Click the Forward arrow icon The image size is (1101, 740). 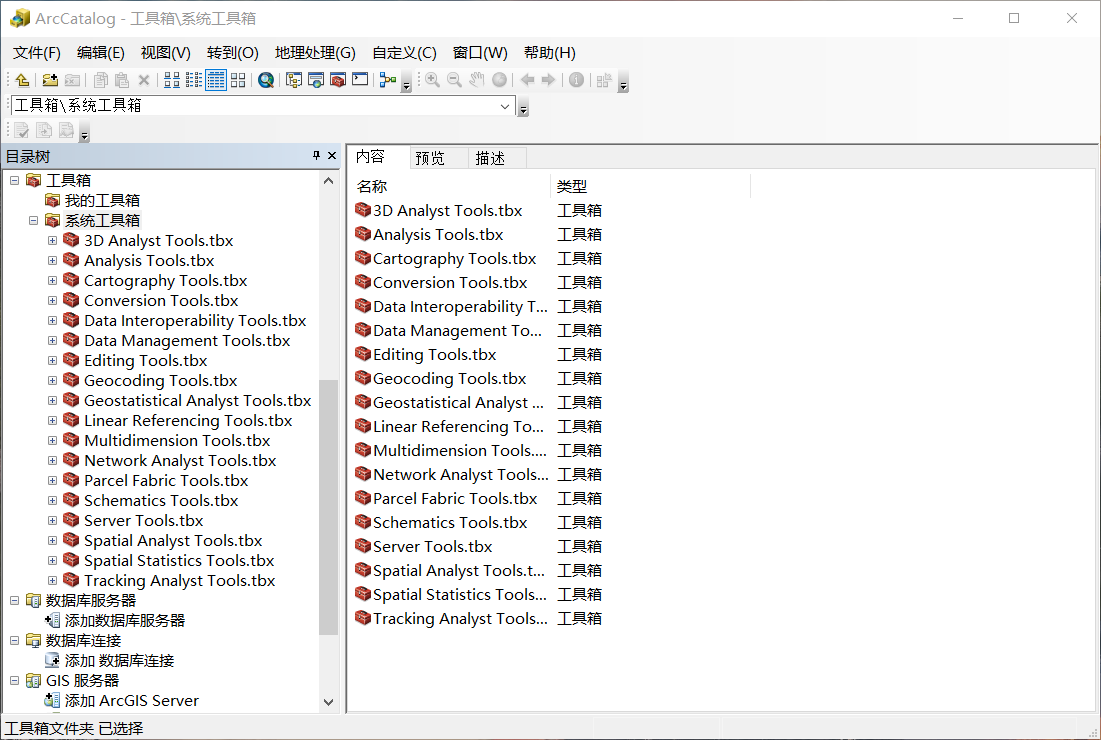[548, 80]
